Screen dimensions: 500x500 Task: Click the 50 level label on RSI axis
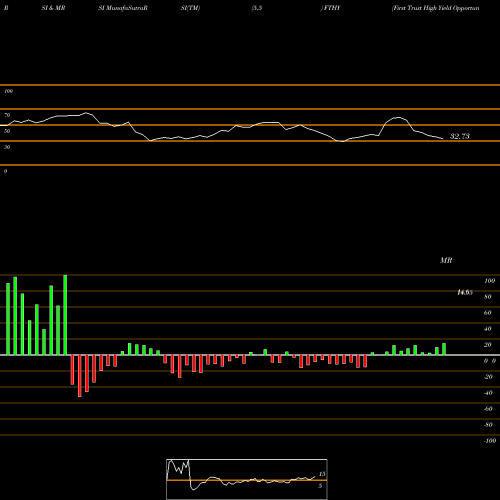[x=7, y=131]
